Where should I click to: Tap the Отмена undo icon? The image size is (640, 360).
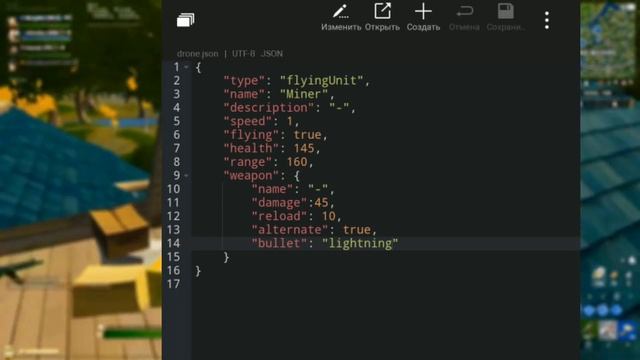(464, 11)
